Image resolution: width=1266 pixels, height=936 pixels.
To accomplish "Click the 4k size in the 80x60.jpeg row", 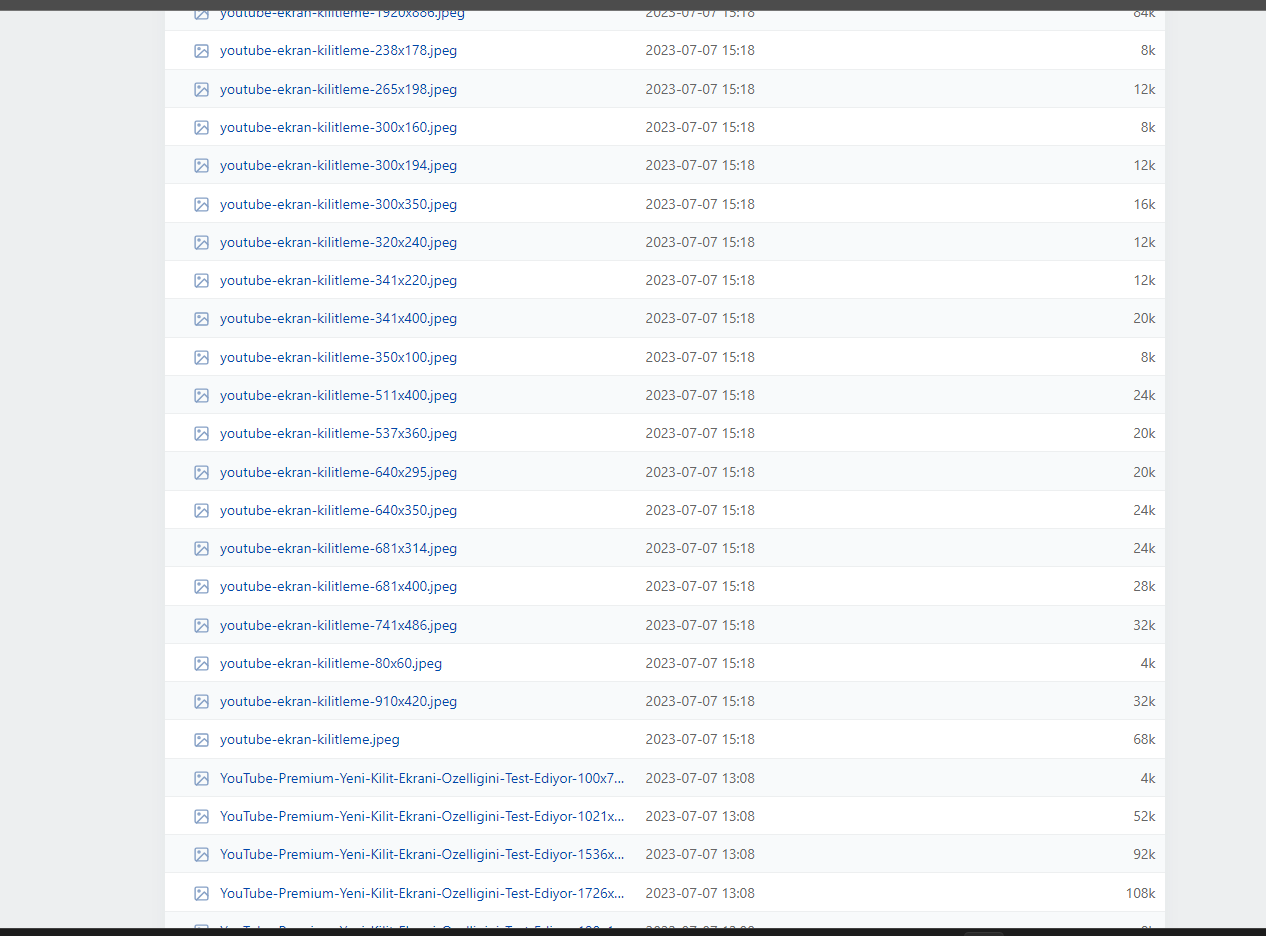I will coord(1148,663).
